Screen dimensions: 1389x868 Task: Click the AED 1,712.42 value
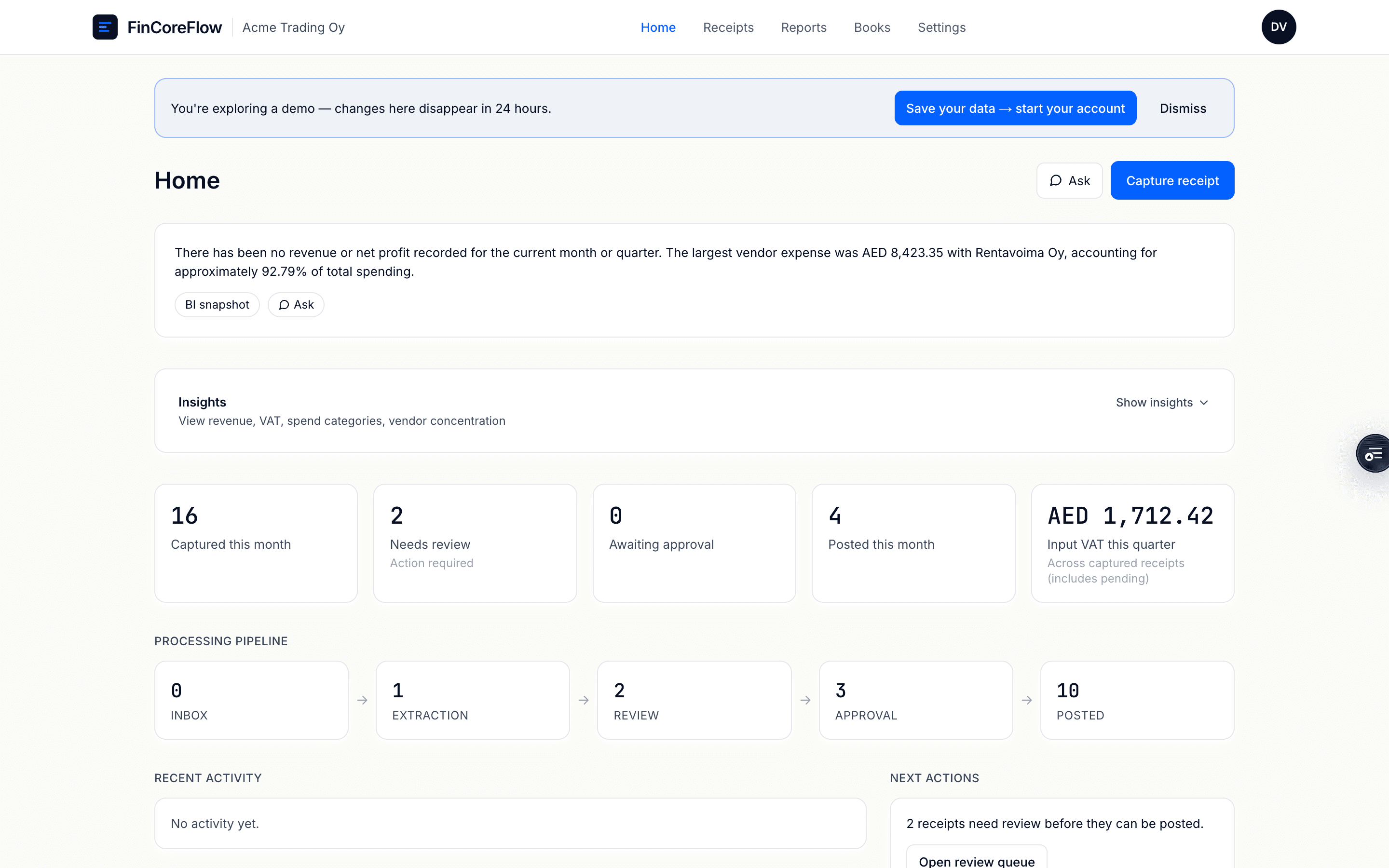1130,515
